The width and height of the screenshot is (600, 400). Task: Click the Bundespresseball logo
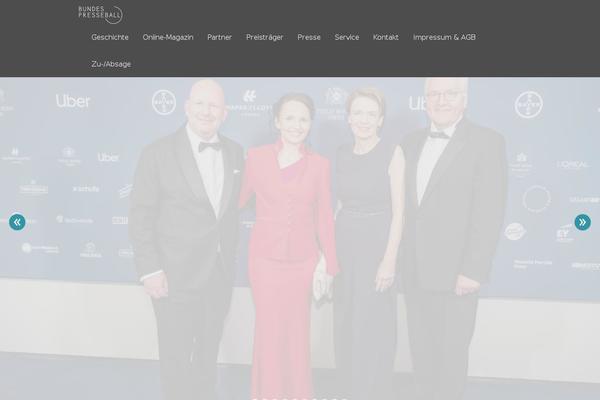click(100, 15)
